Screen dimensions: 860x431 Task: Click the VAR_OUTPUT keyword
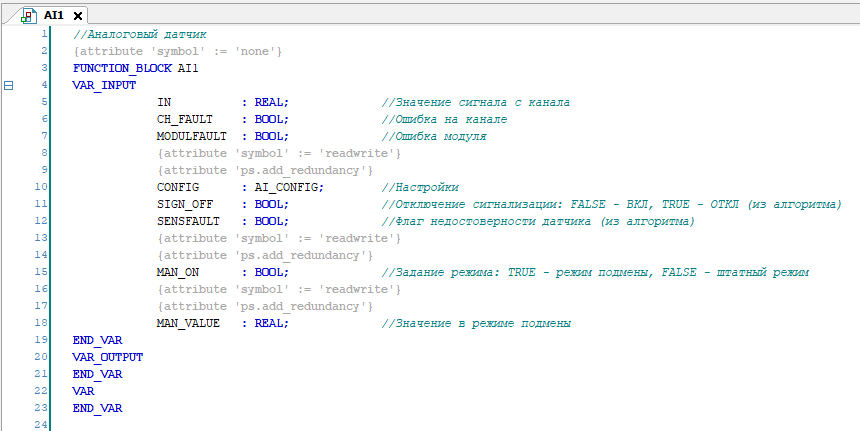107,357
